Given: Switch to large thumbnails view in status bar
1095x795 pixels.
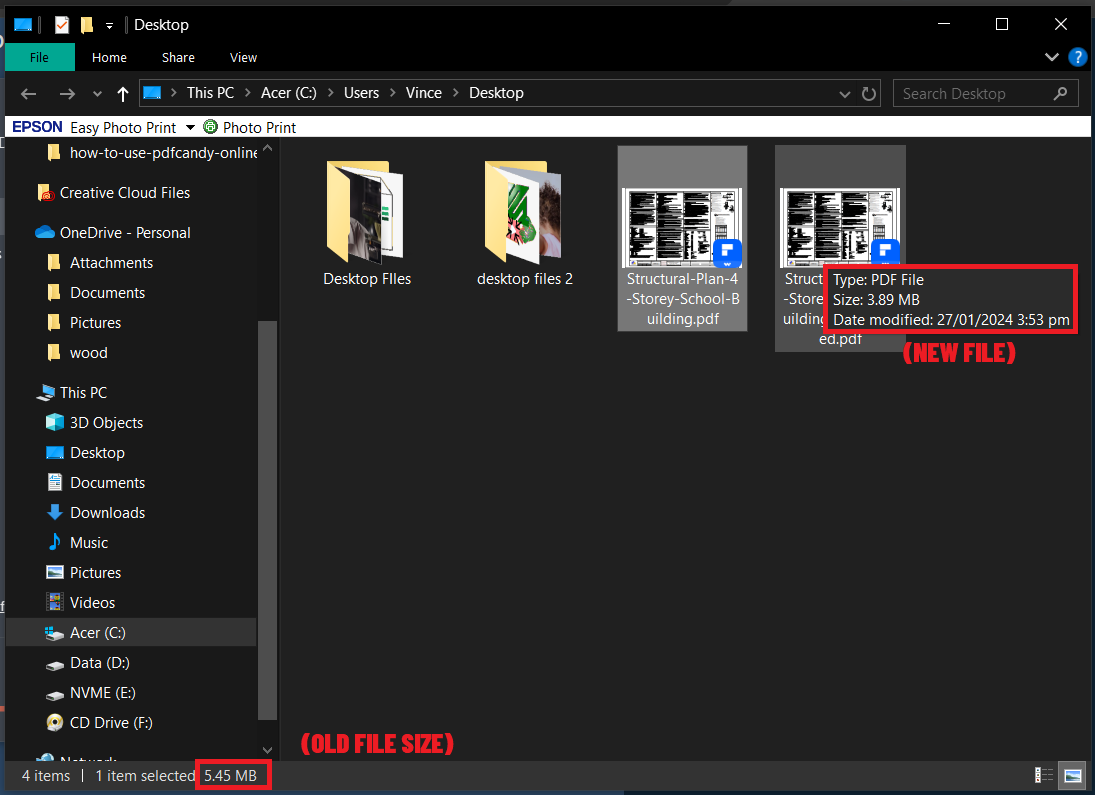Looking at the screenshot, I should [x=1071, y=775].
